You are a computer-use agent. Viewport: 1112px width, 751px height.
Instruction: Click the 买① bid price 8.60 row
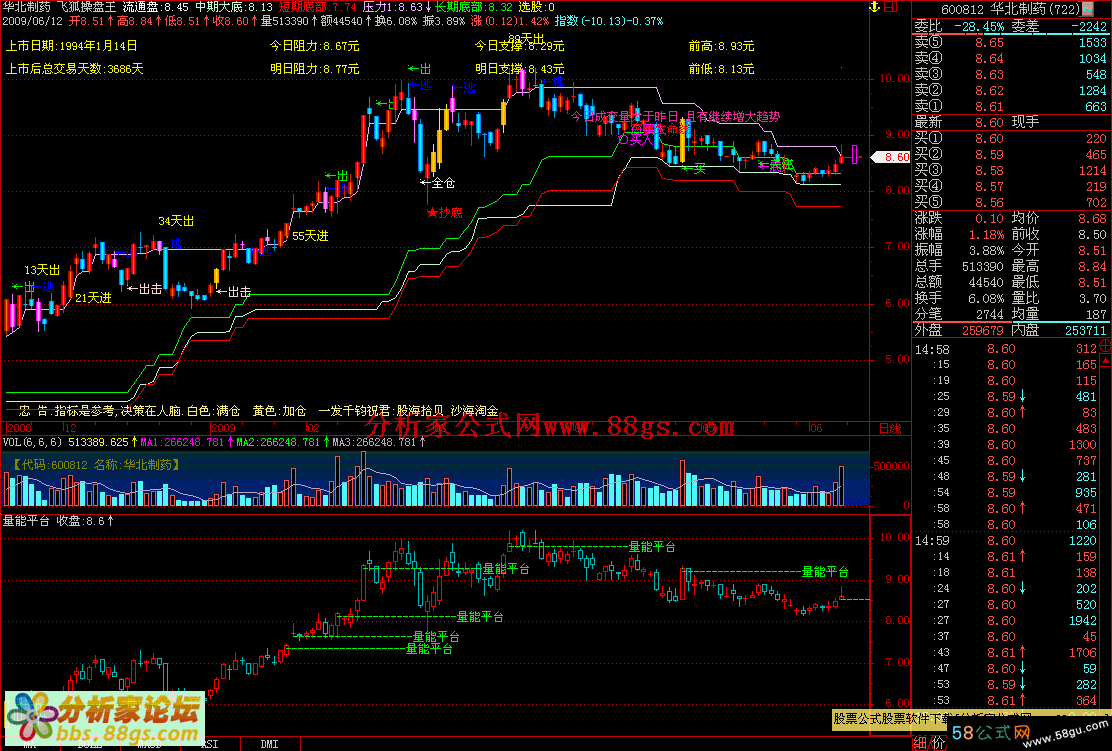click(x=1010, y=139)
